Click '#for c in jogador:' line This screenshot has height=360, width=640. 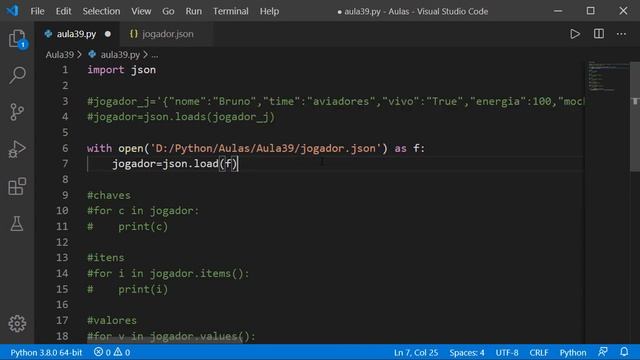(x=143, y=211)
